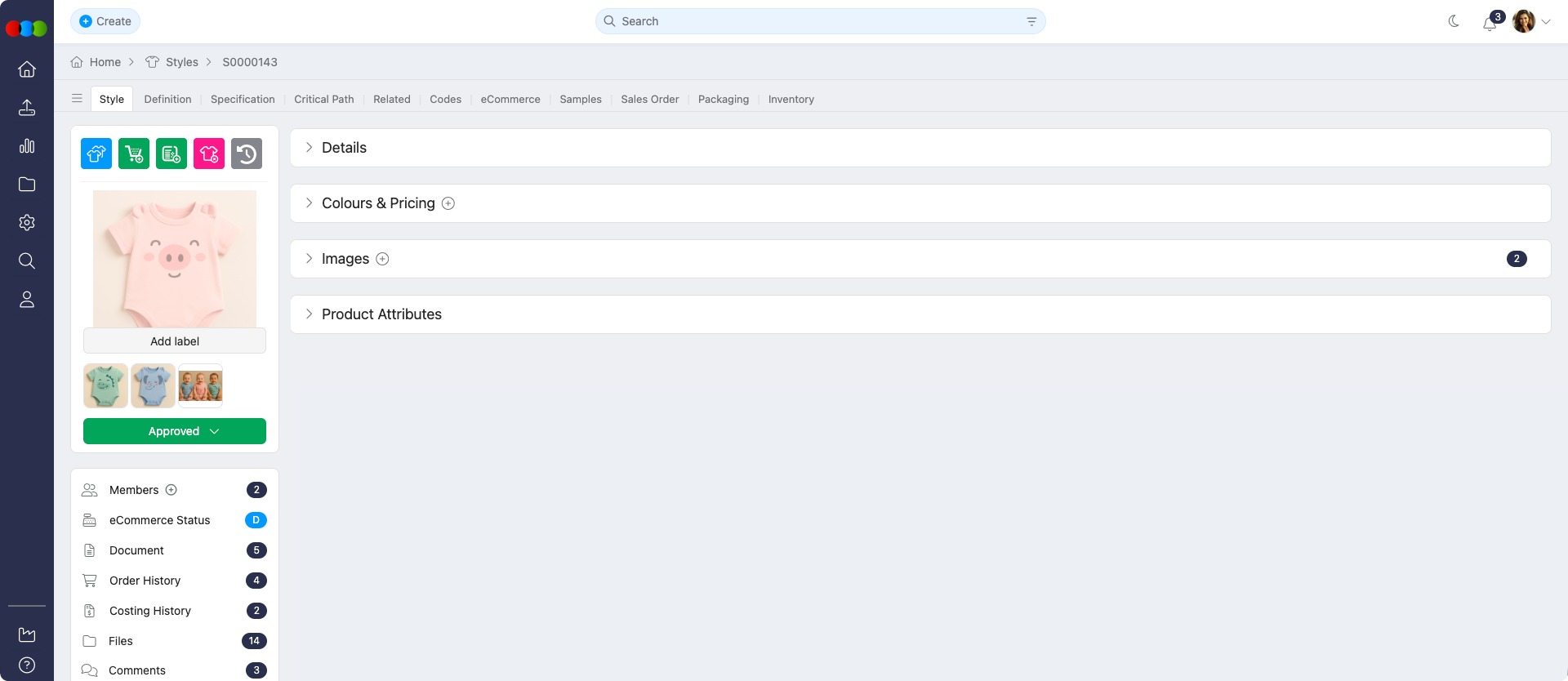Click the hamburger menu beside Style tab
This screenshot has width=1568, height=681.
click(77, 99)
